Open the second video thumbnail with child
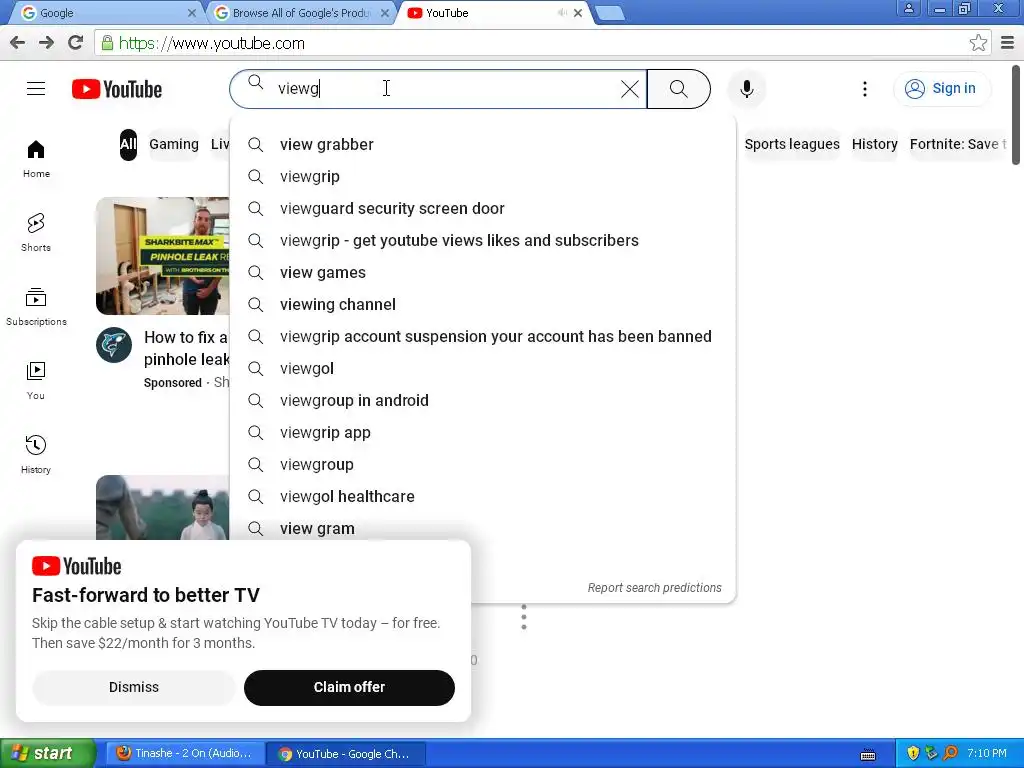 163,507
